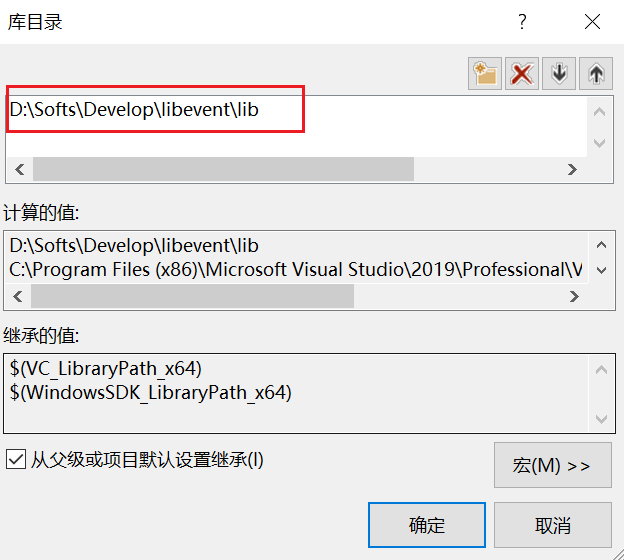Click the New Line folder icon
Screen dimensions: 624x560
pos(485,74)
